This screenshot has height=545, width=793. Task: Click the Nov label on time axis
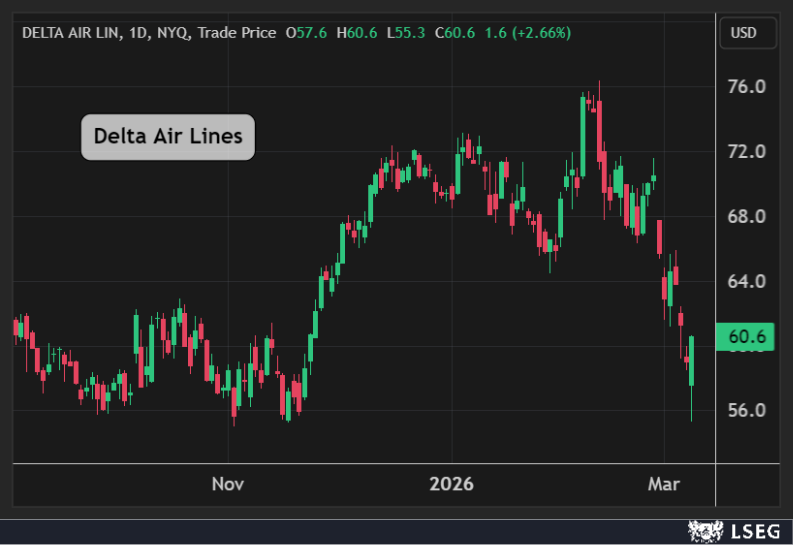(x=228, y=484)
